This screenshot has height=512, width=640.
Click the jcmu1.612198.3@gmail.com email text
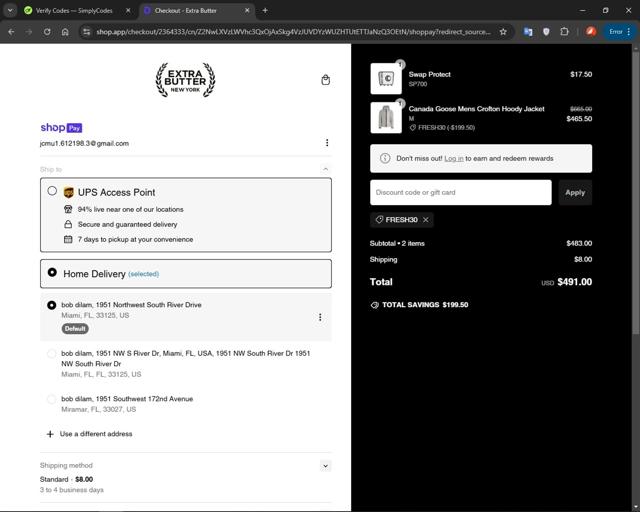tap(84, 143)
